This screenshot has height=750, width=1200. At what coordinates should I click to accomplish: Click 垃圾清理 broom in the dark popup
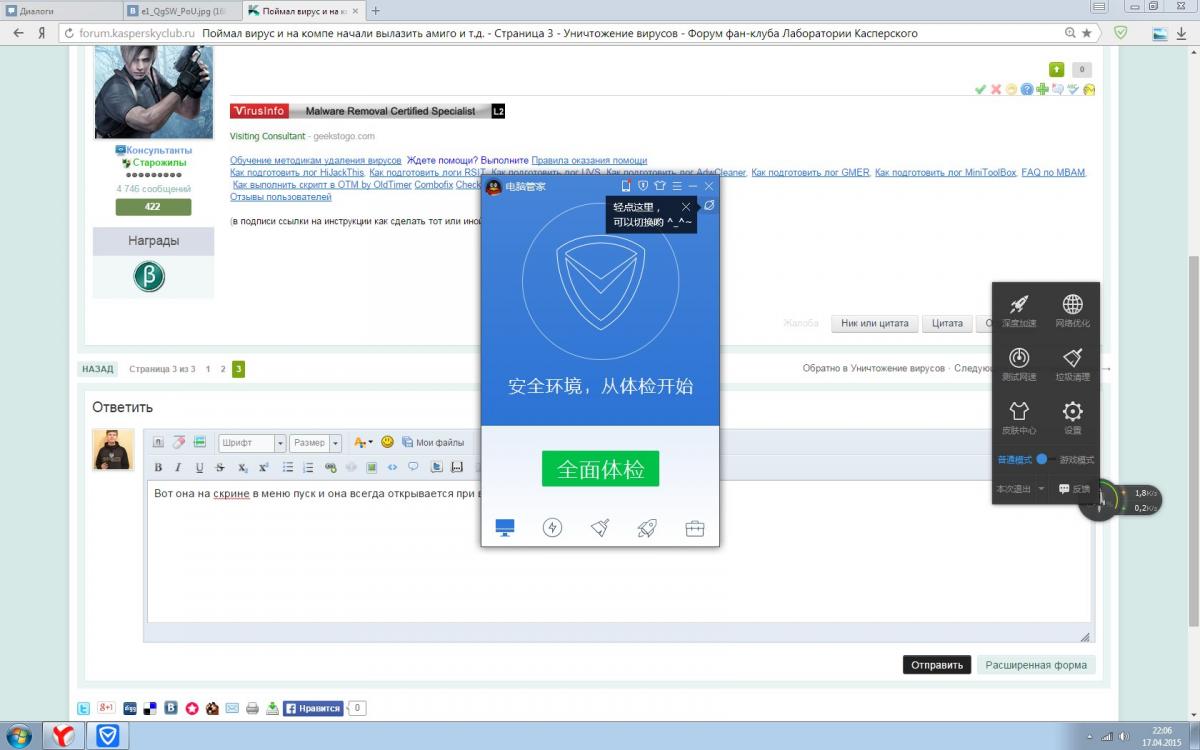pyautogui.click(x=1072, y=364)
